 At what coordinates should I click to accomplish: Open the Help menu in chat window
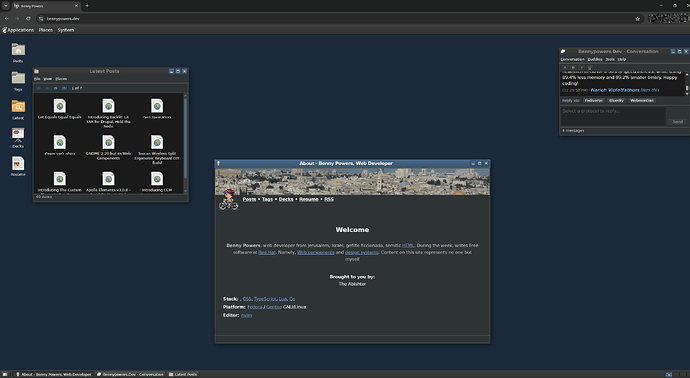(622, 59)
